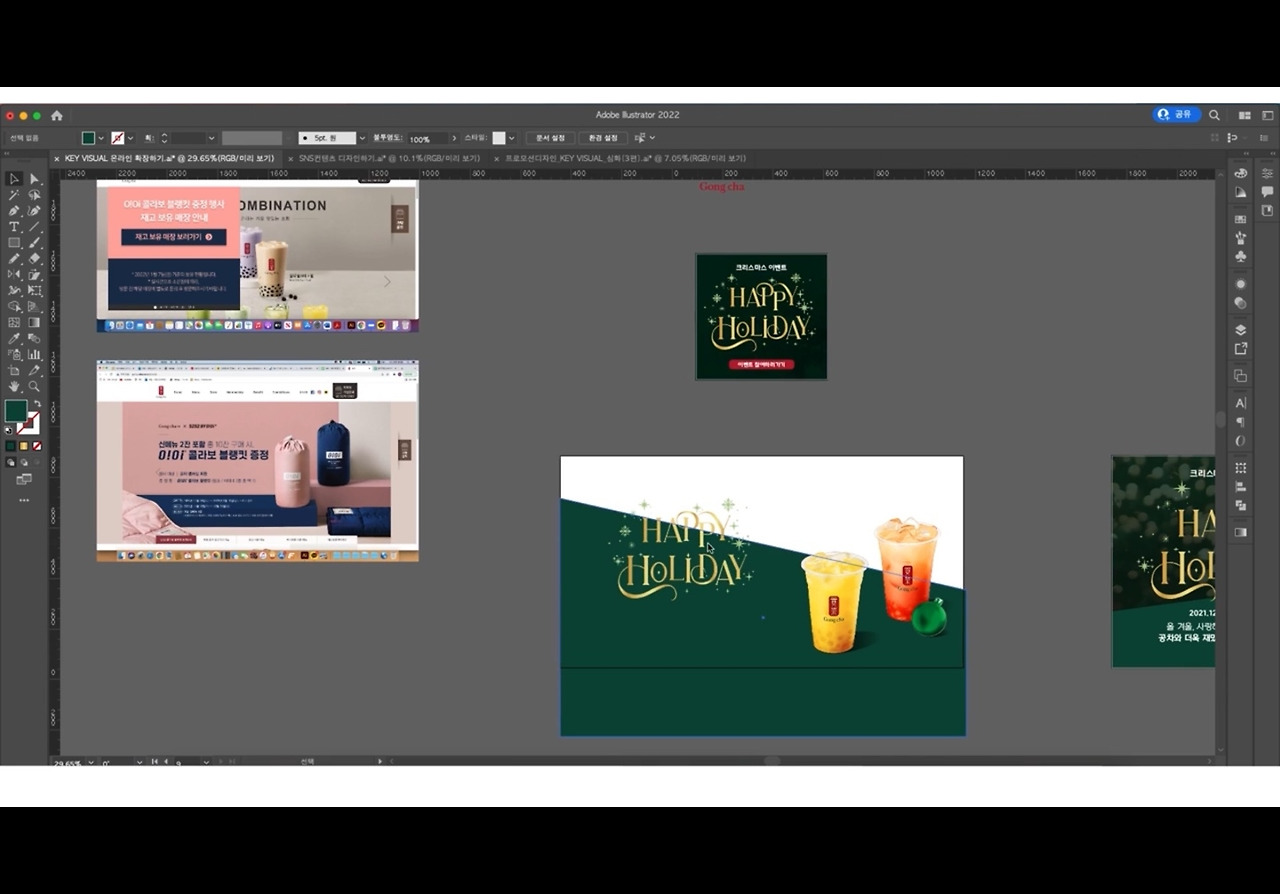Image resolution: width=1280 pixels, height=894 pixels.
Task: Select the large green Fill box
Action: [x=16, y=410]
